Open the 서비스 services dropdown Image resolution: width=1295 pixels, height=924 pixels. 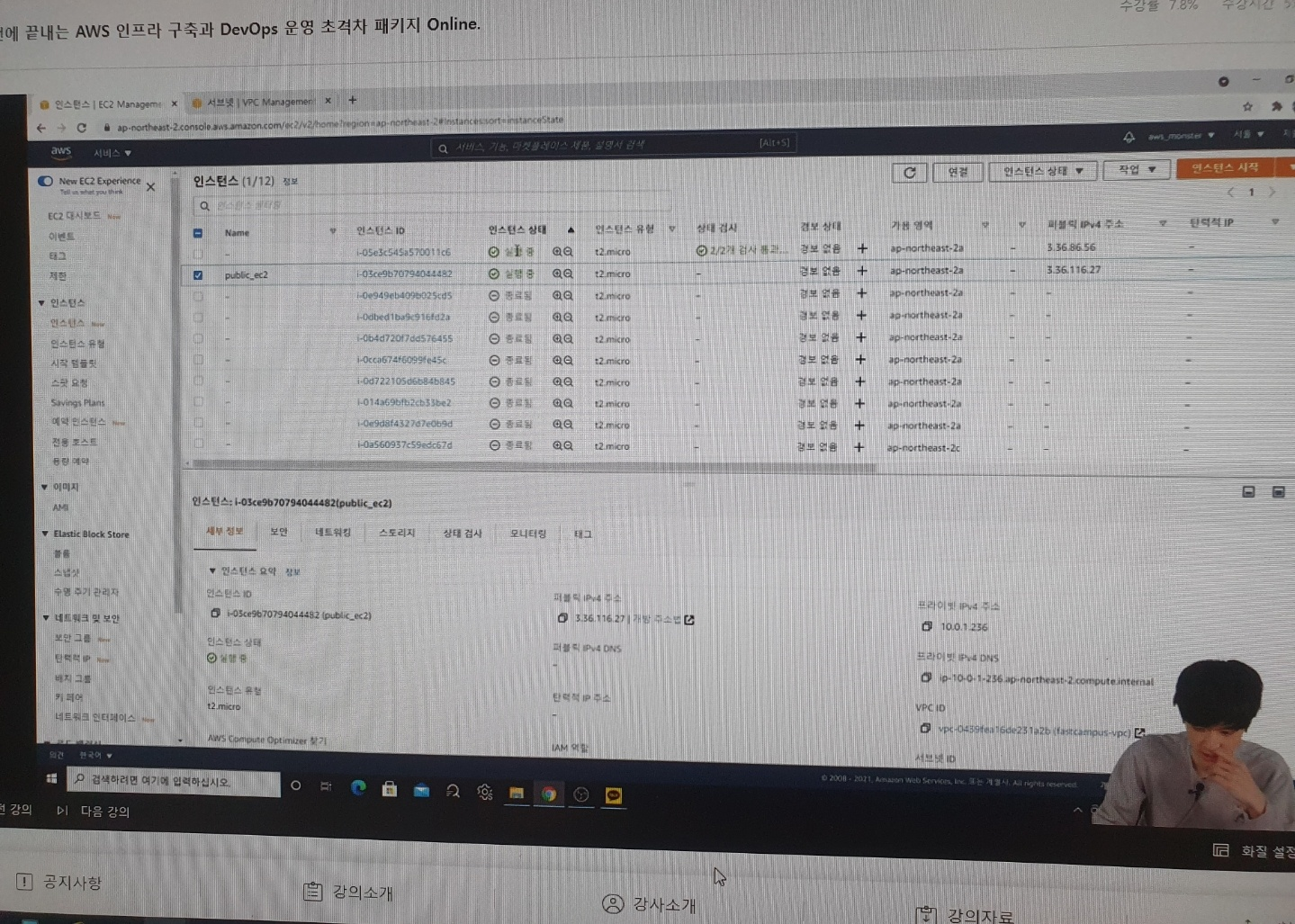(112, 153)
